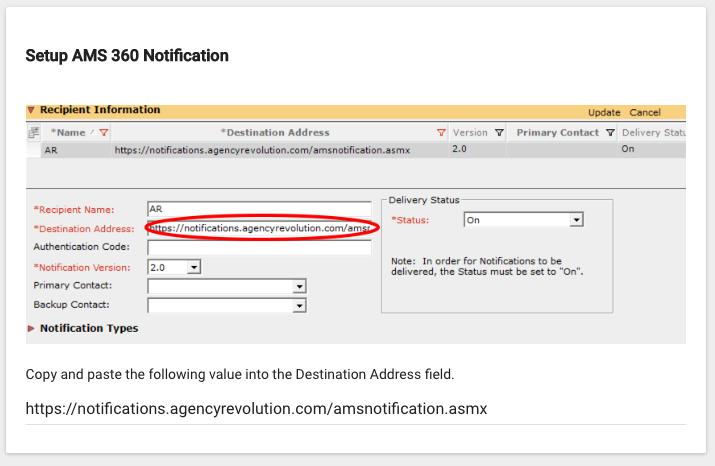The height and width of the screenshot is (466, 715).
Task: Click the grid's destination address URL cell
Action: 262,150
